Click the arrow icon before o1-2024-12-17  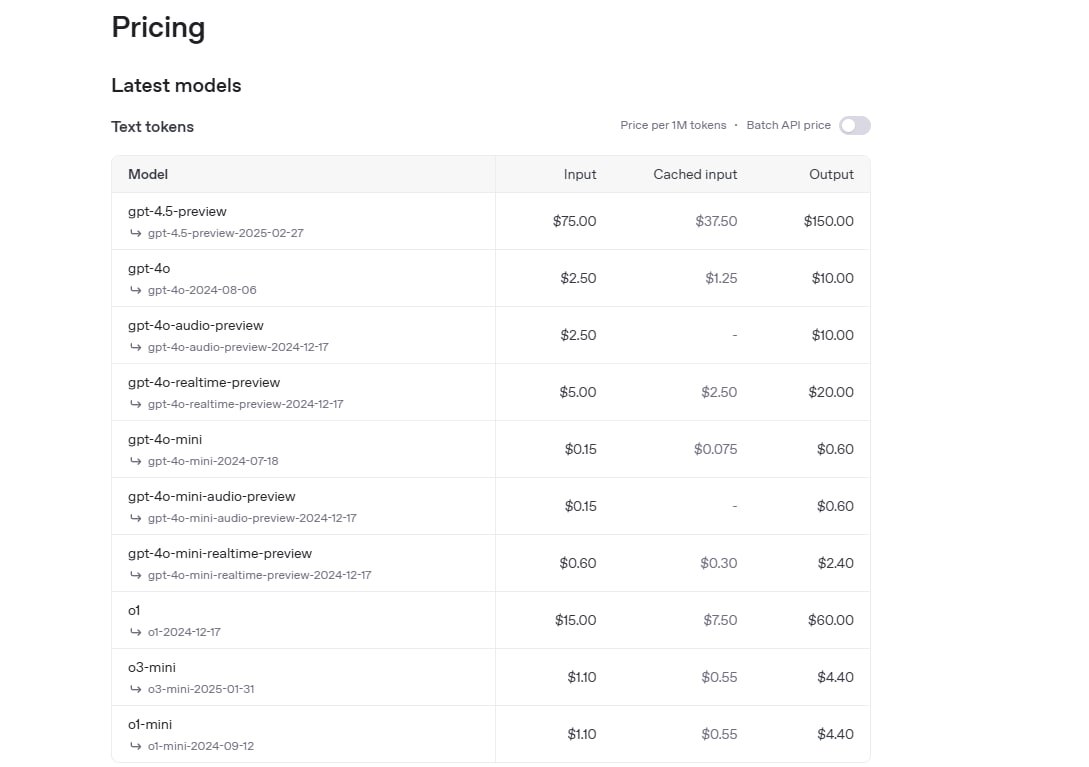tap(135, 632)
